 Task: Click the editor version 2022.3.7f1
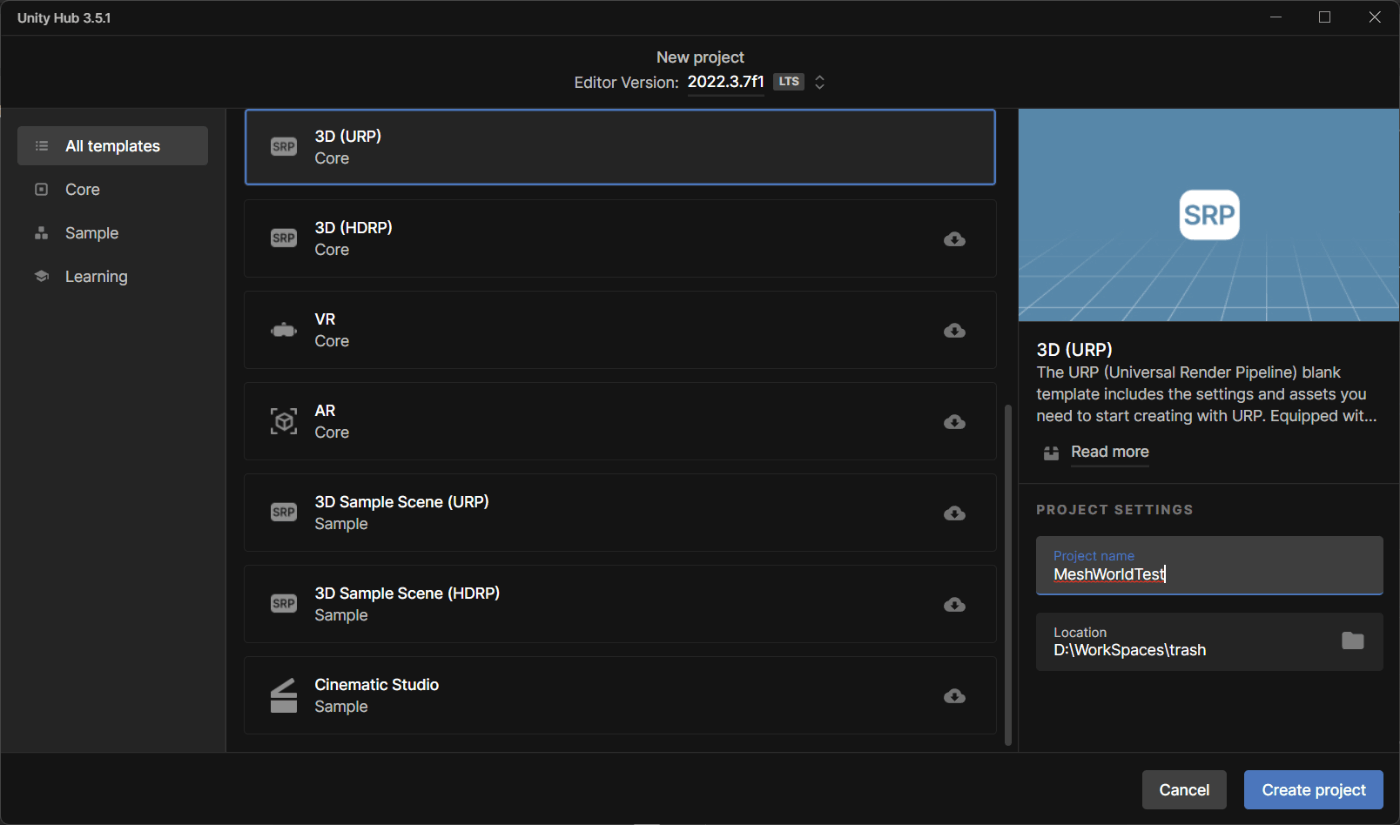coord(725,82)
